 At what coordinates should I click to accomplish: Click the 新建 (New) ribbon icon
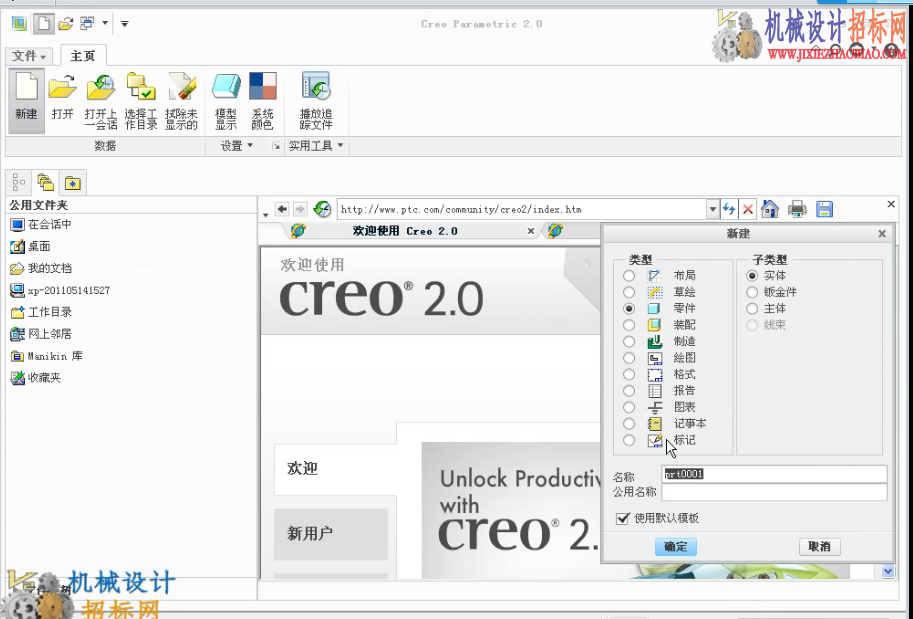(x=26, y=101)
